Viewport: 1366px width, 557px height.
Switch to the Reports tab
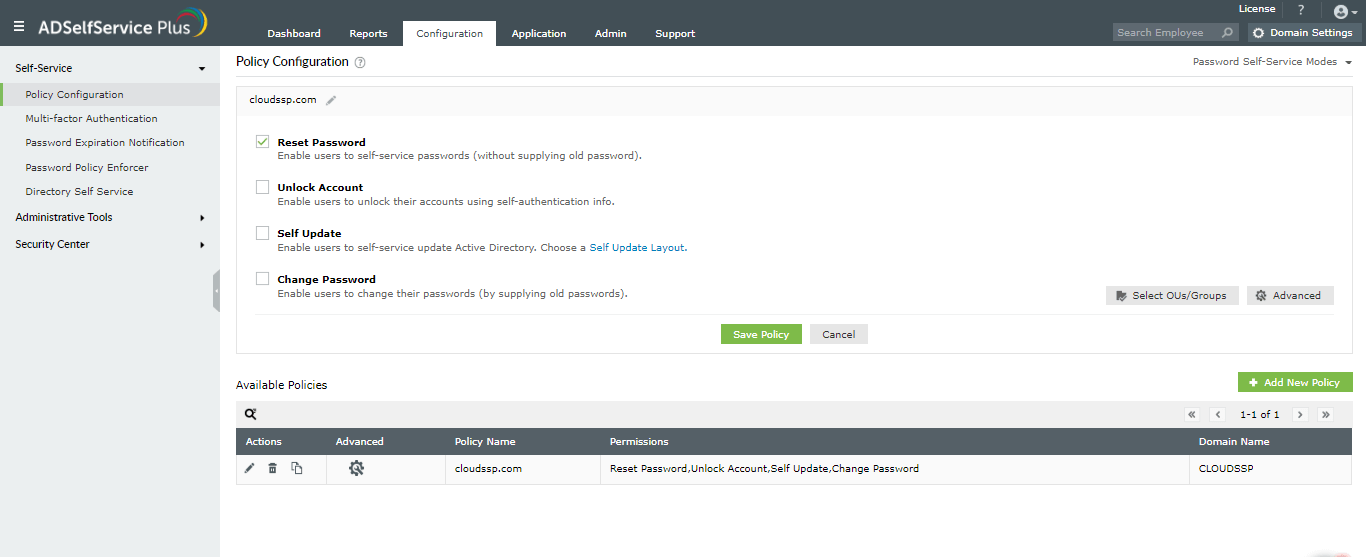pyautogui.click(x=368, y=33)
